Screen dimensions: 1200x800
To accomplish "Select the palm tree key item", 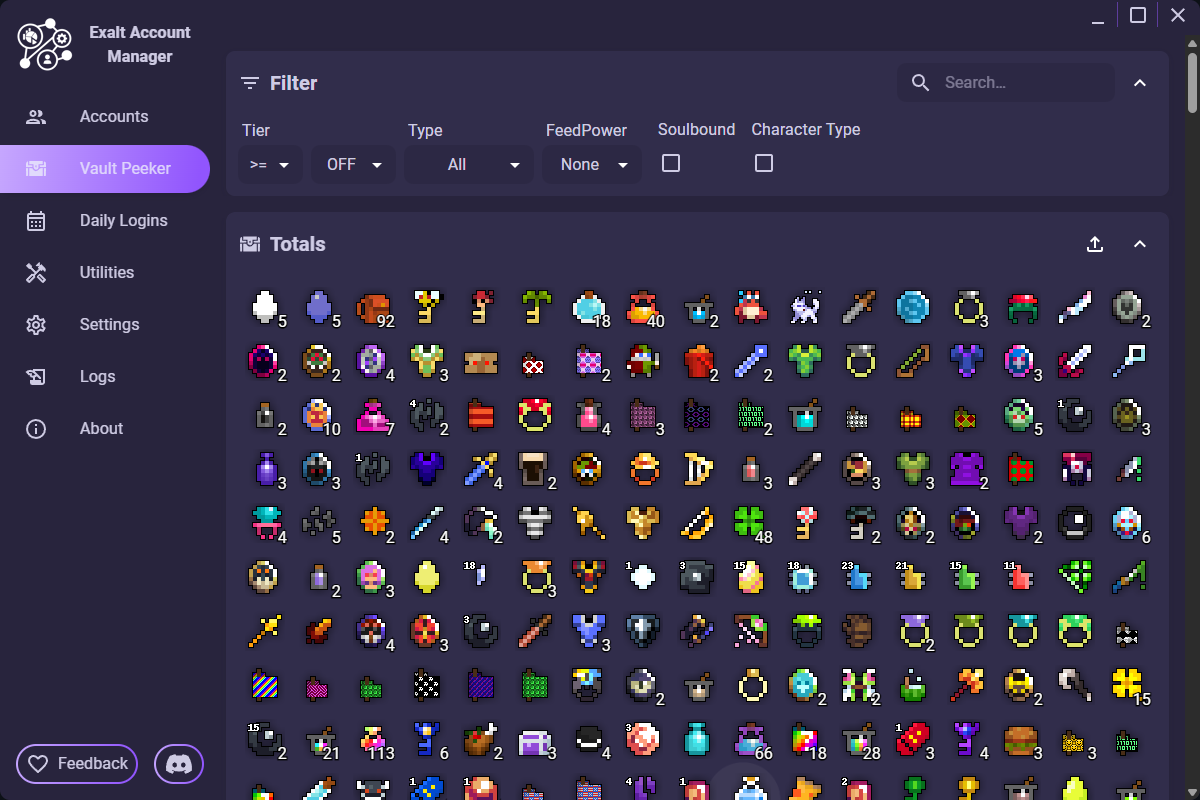I will click(536, 307).
